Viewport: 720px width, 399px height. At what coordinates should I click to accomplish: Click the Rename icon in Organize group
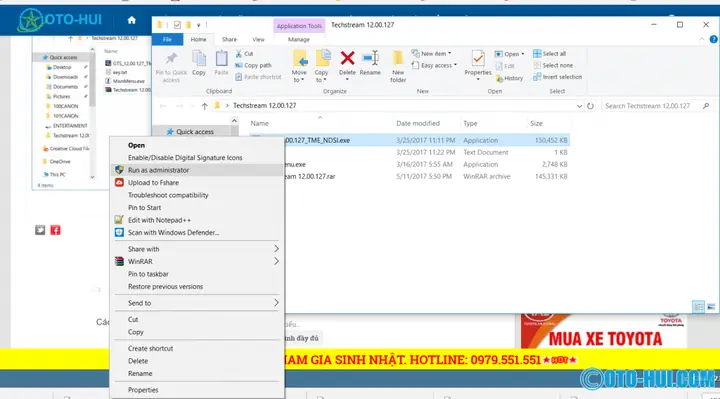[370, 58]
